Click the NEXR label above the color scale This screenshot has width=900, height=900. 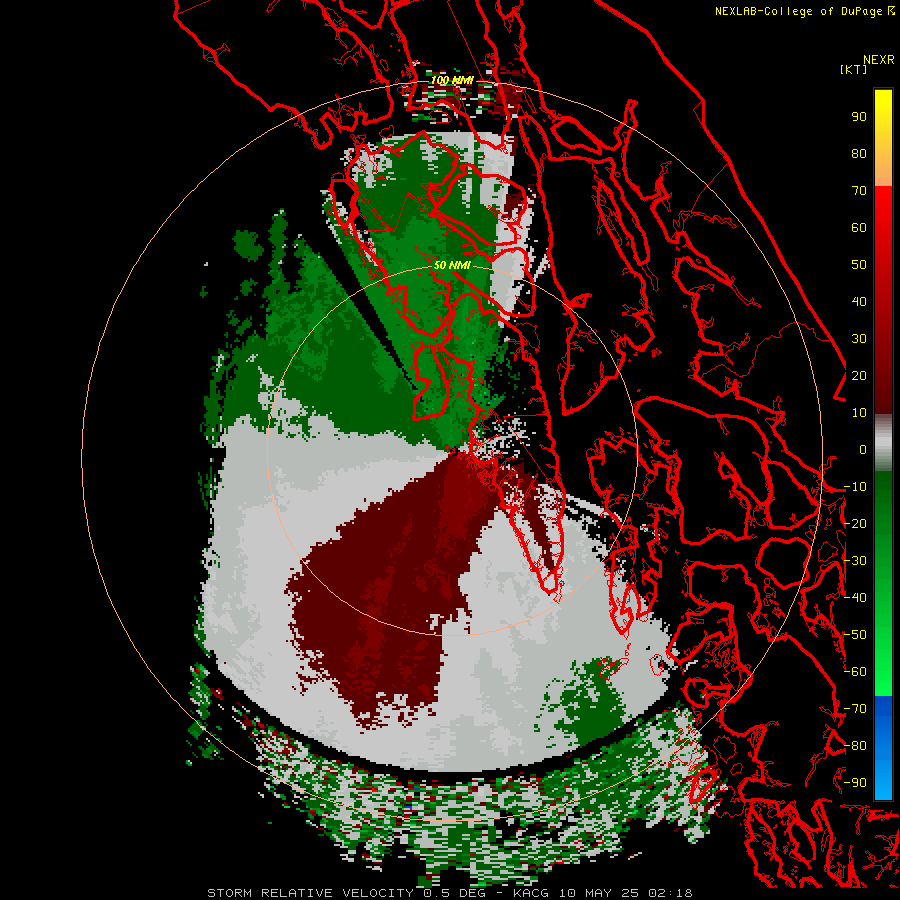pos(878,60)
